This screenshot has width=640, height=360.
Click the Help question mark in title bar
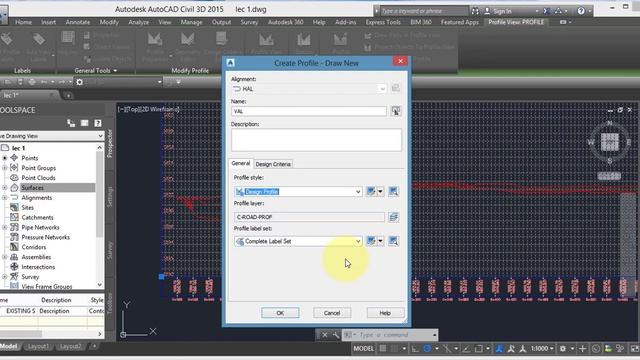coord(581,11)
